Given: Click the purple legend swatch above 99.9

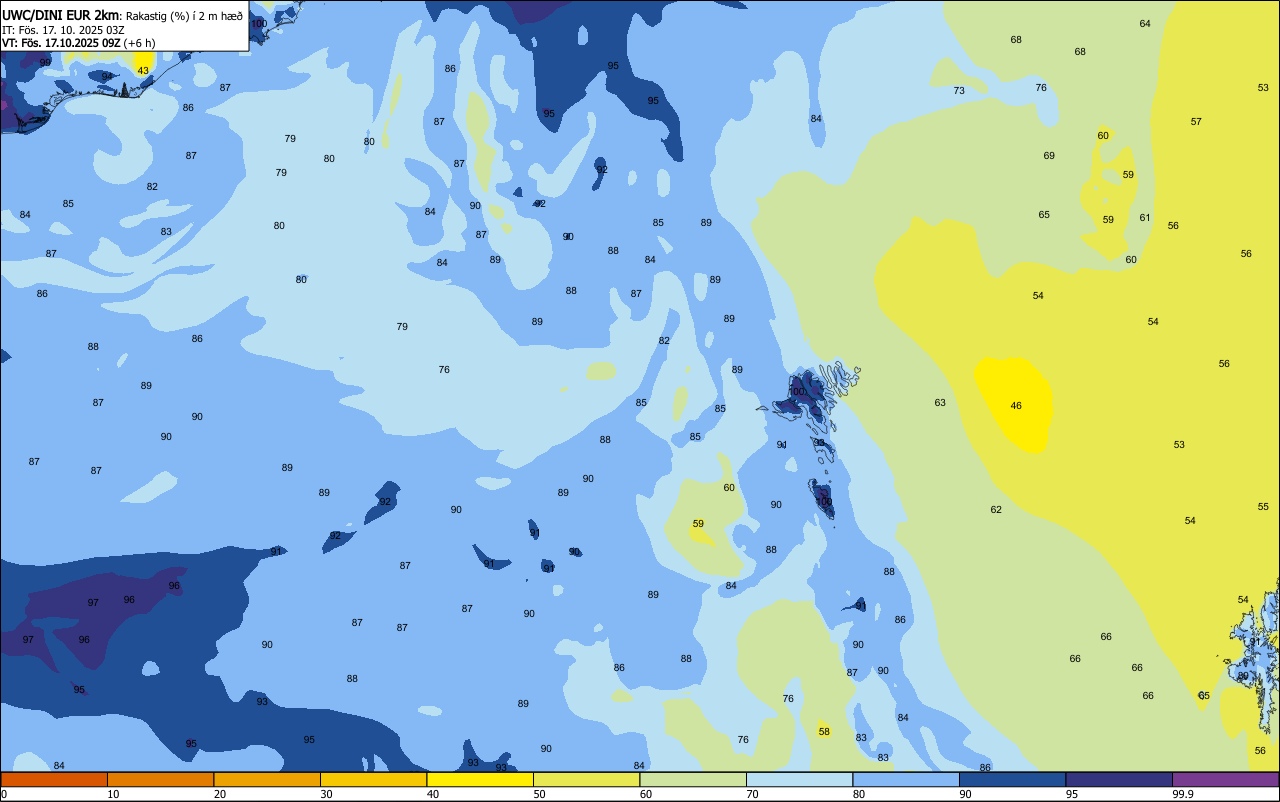Looking at the screenshot, I should (1225, 779).
